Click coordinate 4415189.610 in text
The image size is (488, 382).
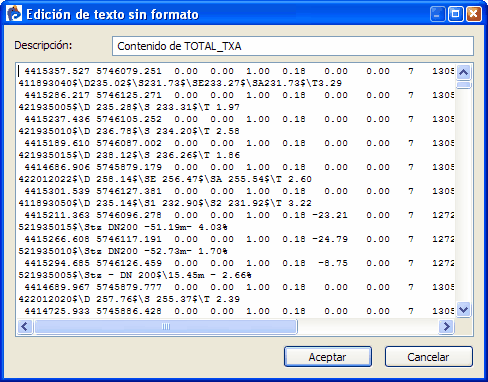pos(57,143)
